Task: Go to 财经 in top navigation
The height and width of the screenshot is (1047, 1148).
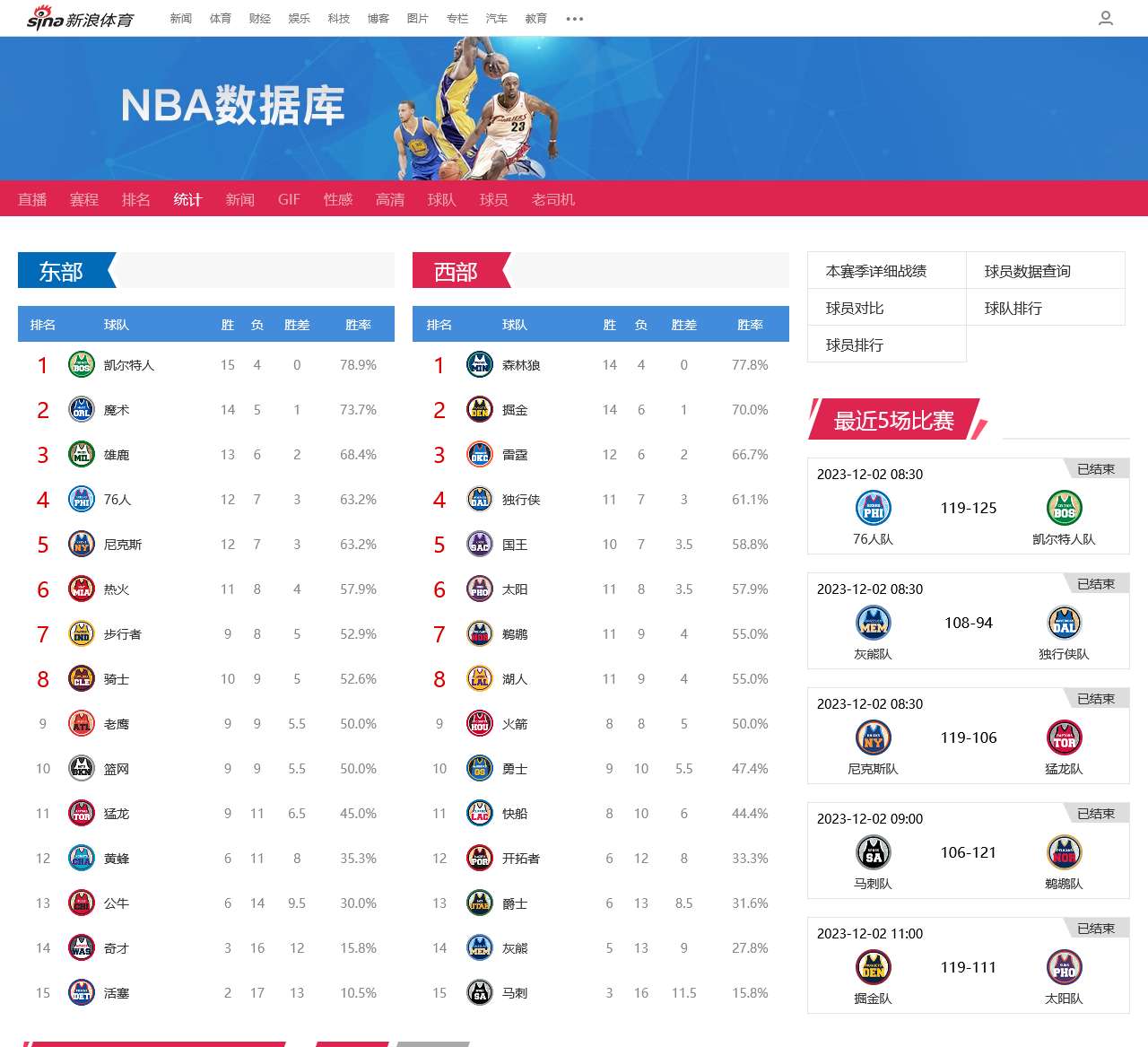Action: (260, 18)
